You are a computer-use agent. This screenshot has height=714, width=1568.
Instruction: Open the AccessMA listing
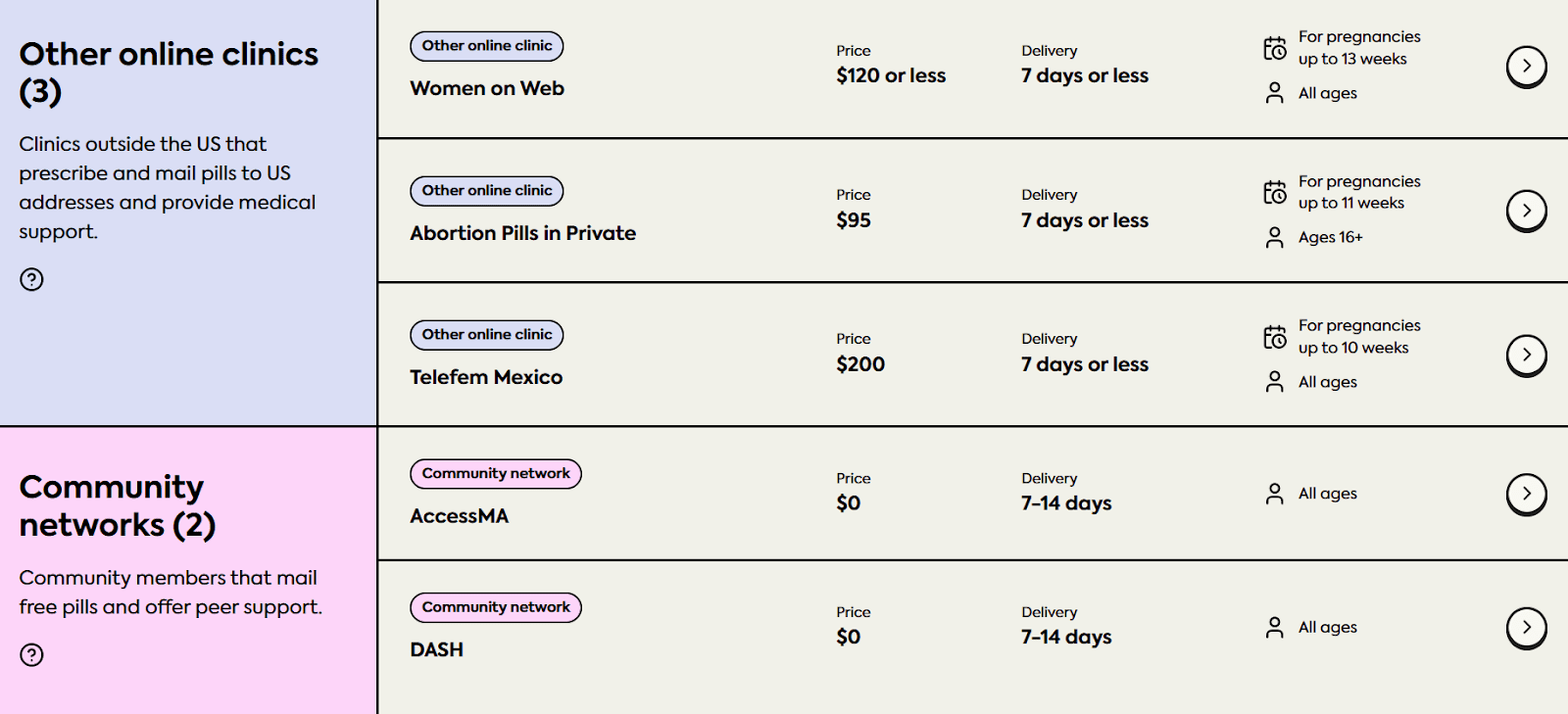[459, 516]
